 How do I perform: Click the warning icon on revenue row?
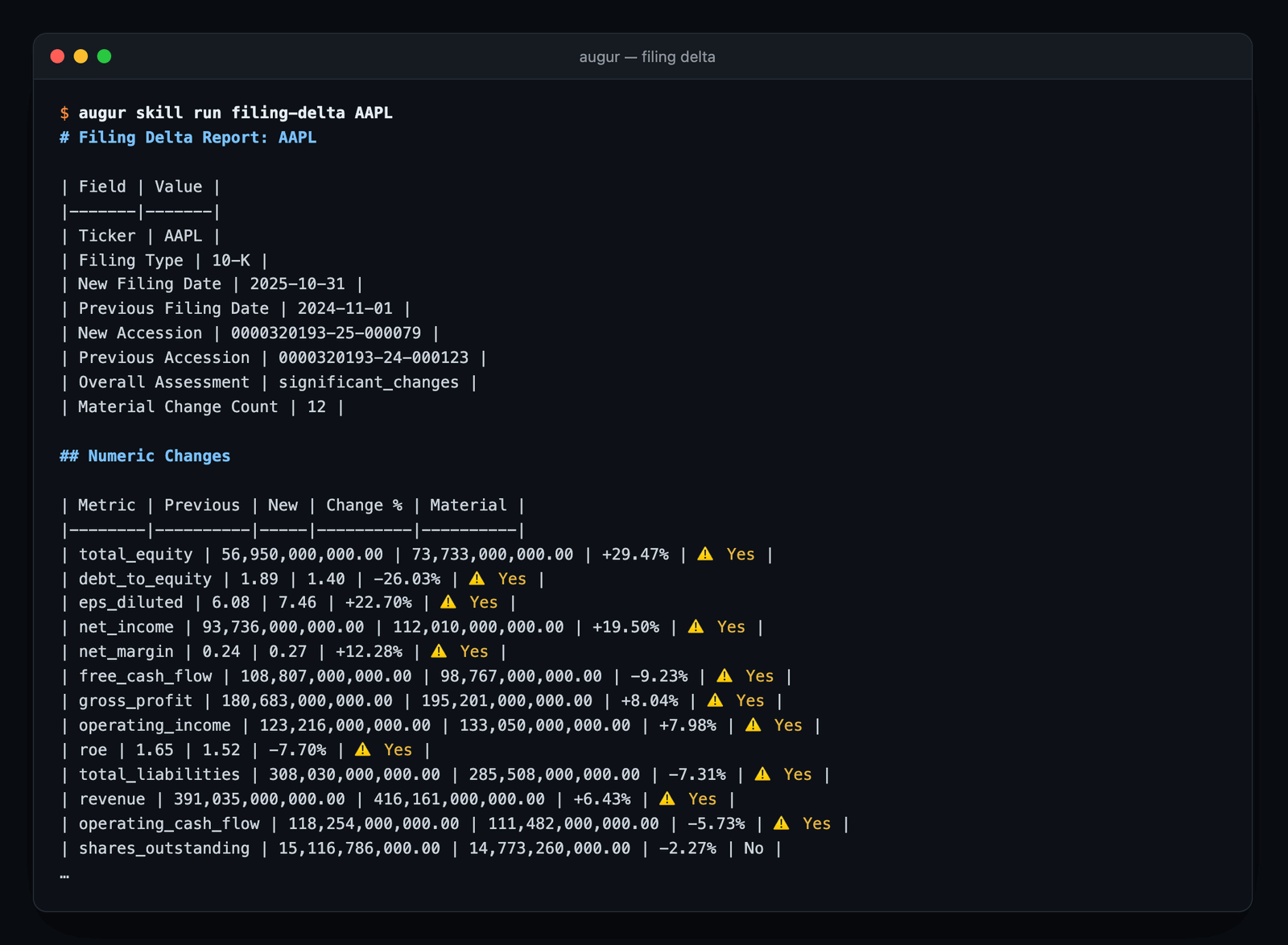coord(667,799)
